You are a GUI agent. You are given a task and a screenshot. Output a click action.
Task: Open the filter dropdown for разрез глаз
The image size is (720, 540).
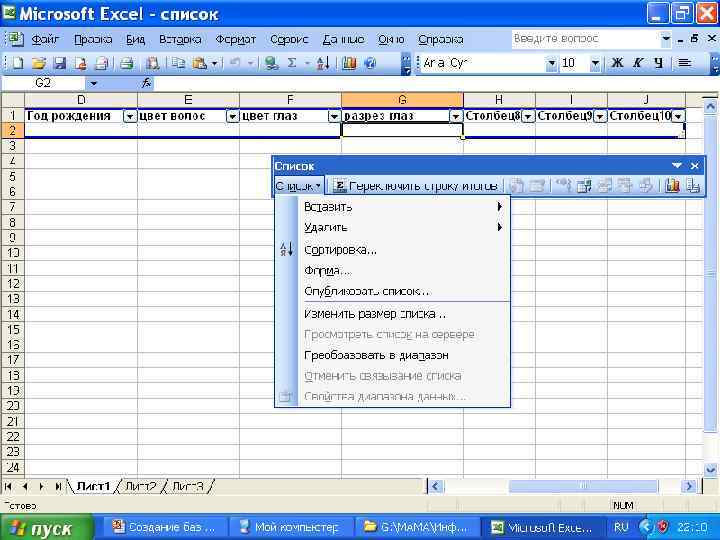[x=455, y=117]
